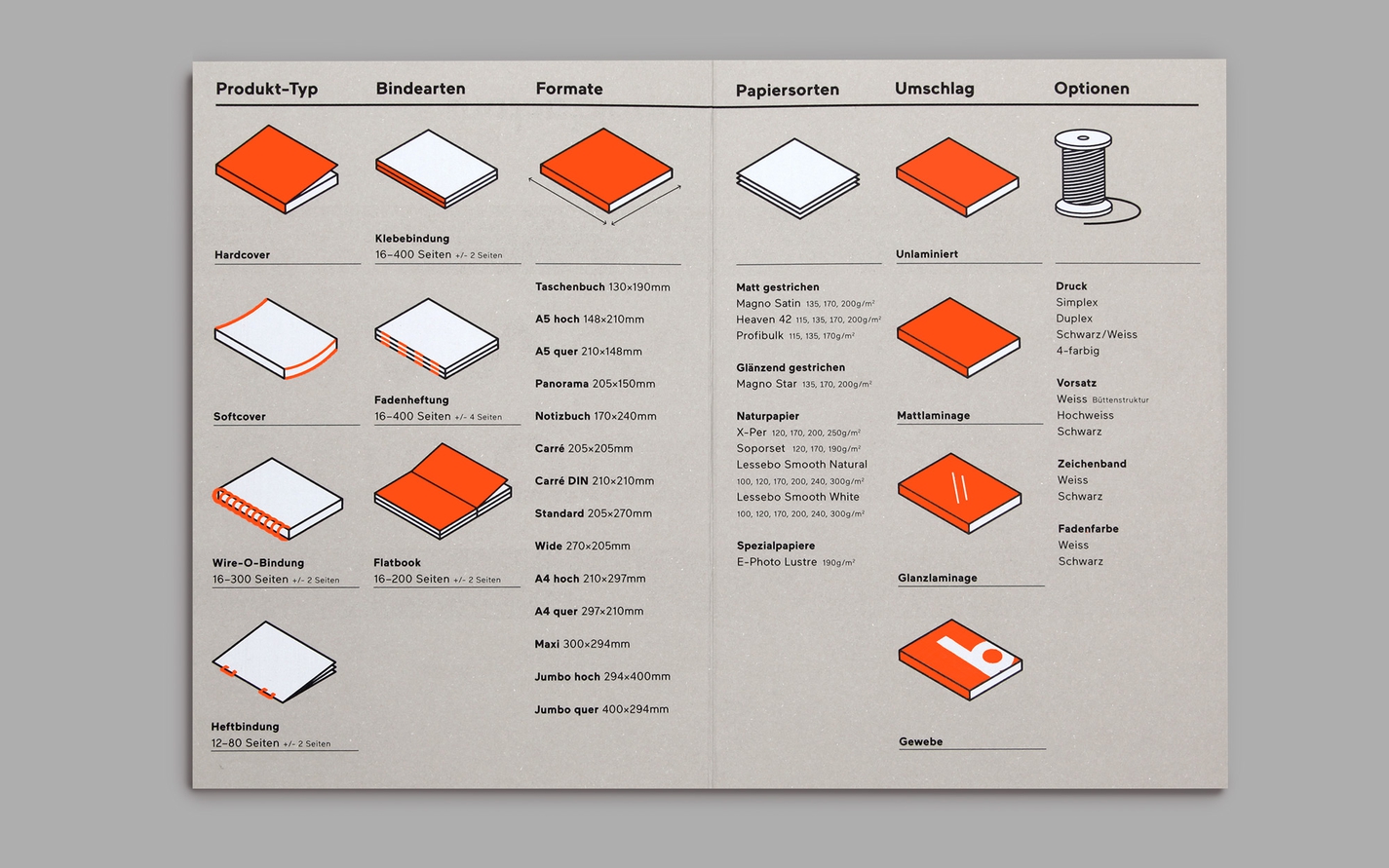Click Panorama 205×150mm format
This screenshot has height=868, width=1389.
595,384
